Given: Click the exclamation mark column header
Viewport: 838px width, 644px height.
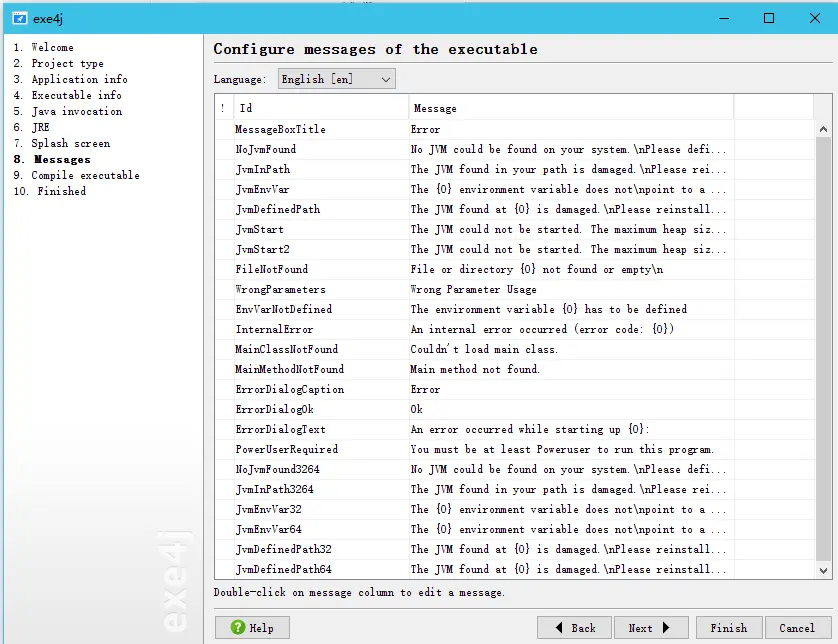Looking at the screenshot, I should pyautogui.click(x=223, y=108).
